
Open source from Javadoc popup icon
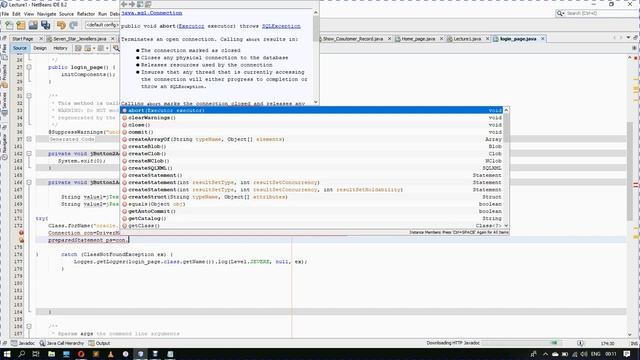(x=148, y=4)
